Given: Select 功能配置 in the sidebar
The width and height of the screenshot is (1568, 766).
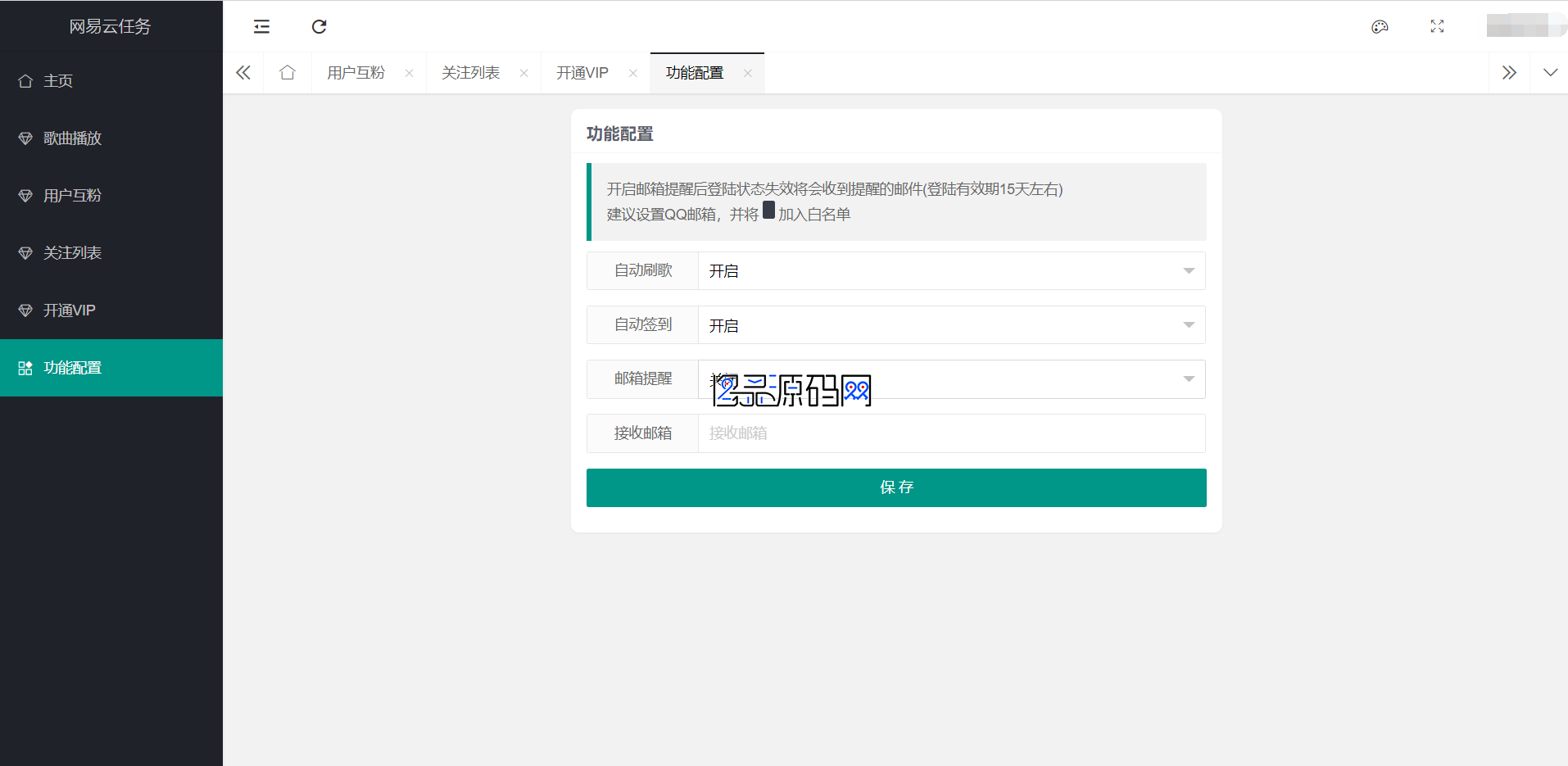Looking at the screenshot, I should (111, 368).
